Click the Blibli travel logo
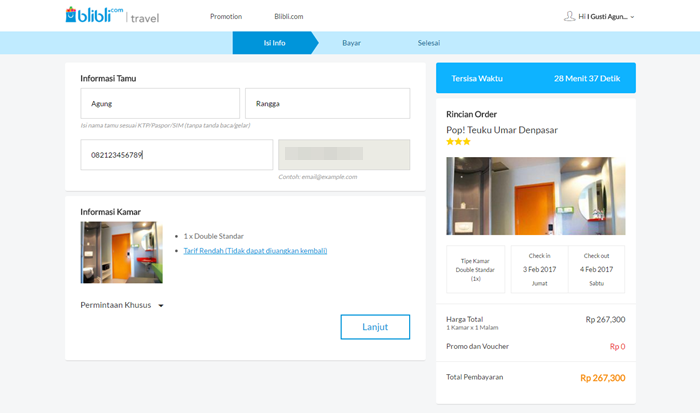 point(111,16)
